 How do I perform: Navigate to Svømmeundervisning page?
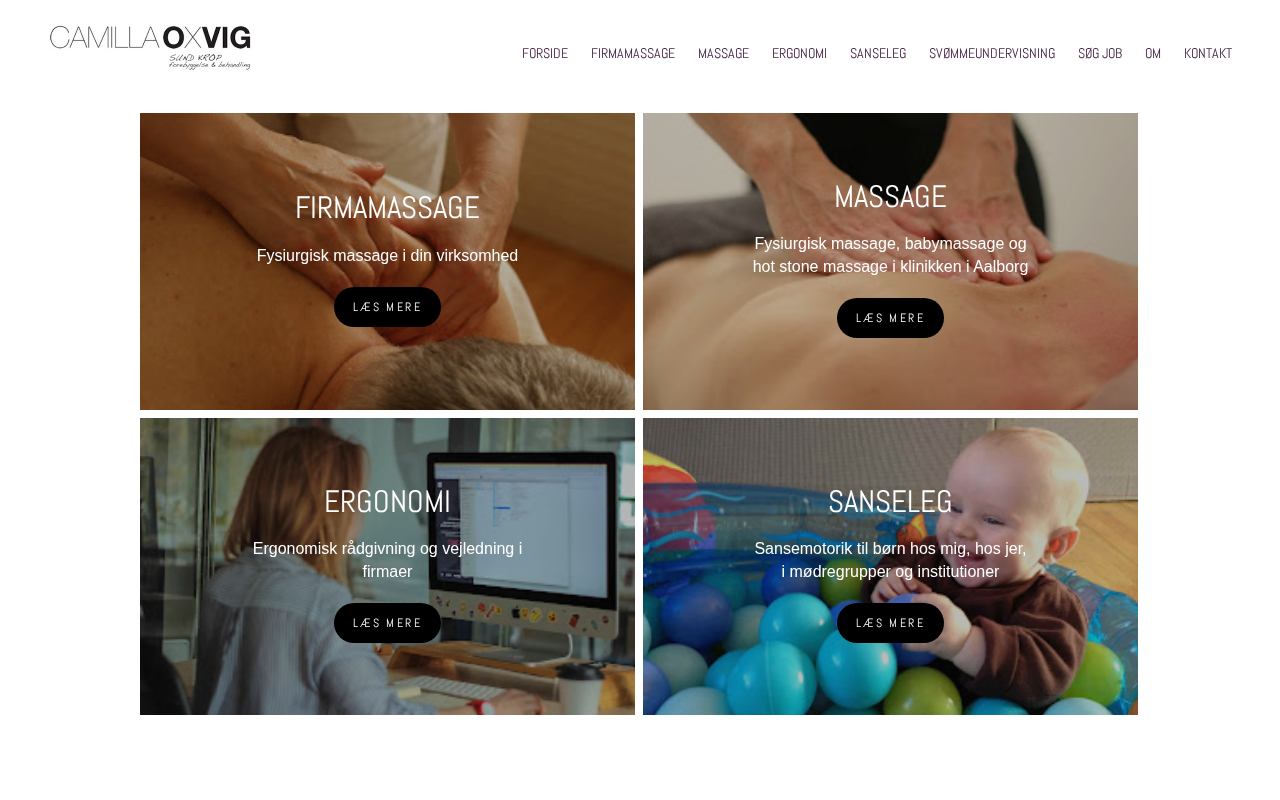click(x=992, y=53)
